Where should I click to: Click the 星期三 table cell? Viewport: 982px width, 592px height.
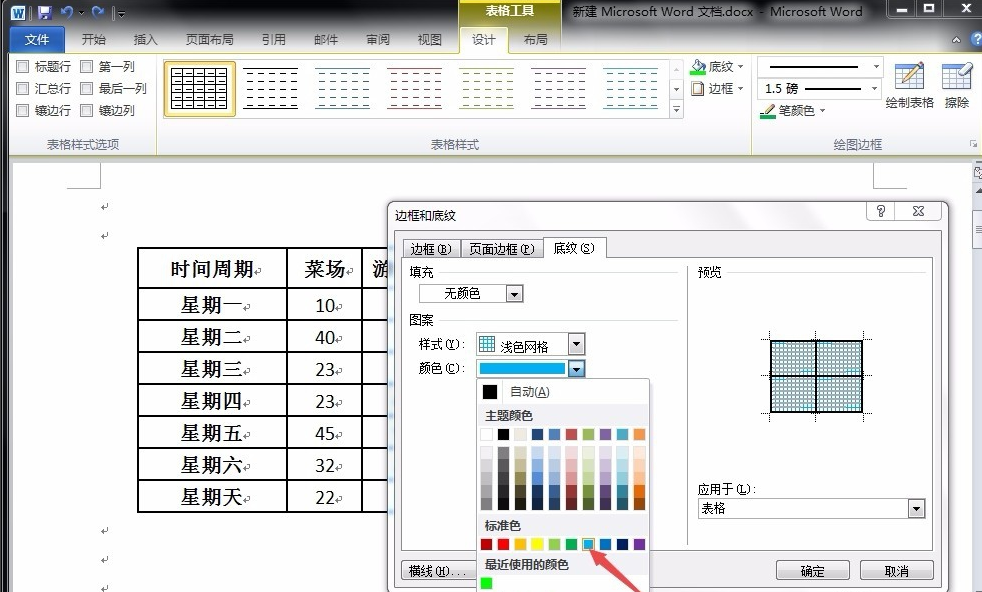pyautogui.click(x=212, y=368)
